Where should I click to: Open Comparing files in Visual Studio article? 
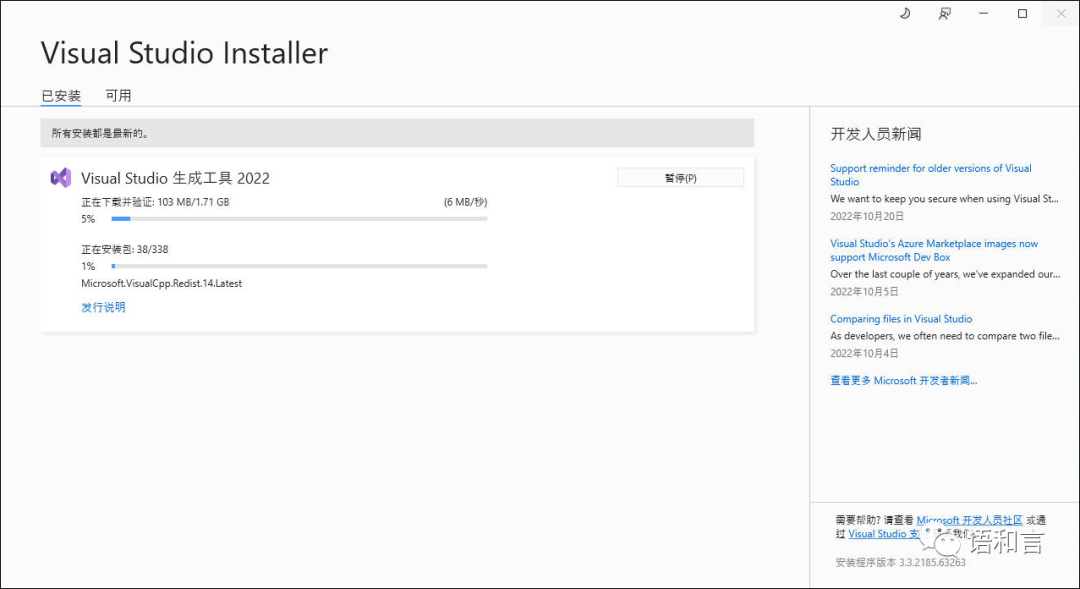(x=901, y=319)
